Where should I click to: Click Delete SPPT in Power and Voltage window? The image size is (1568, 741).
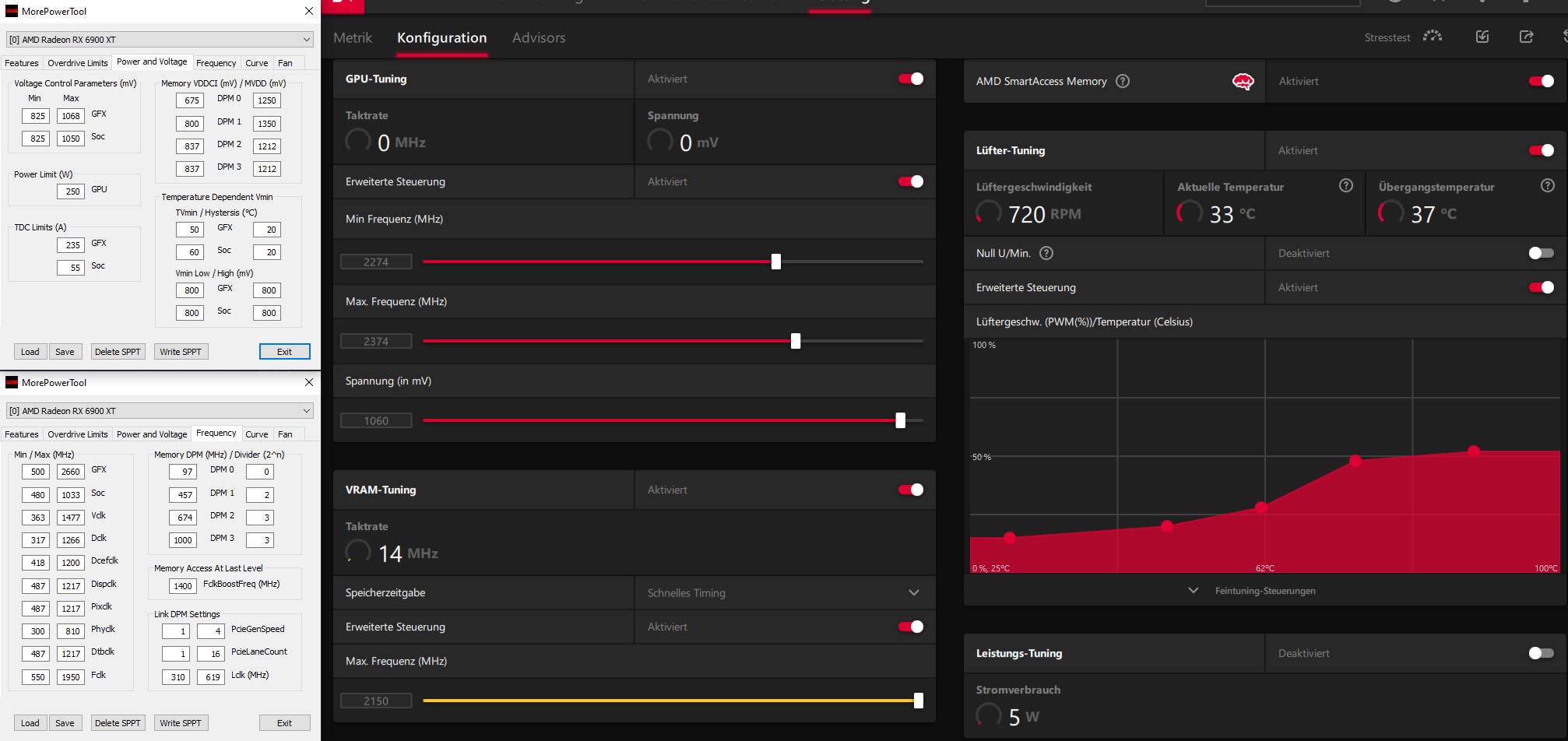point(118,352)
